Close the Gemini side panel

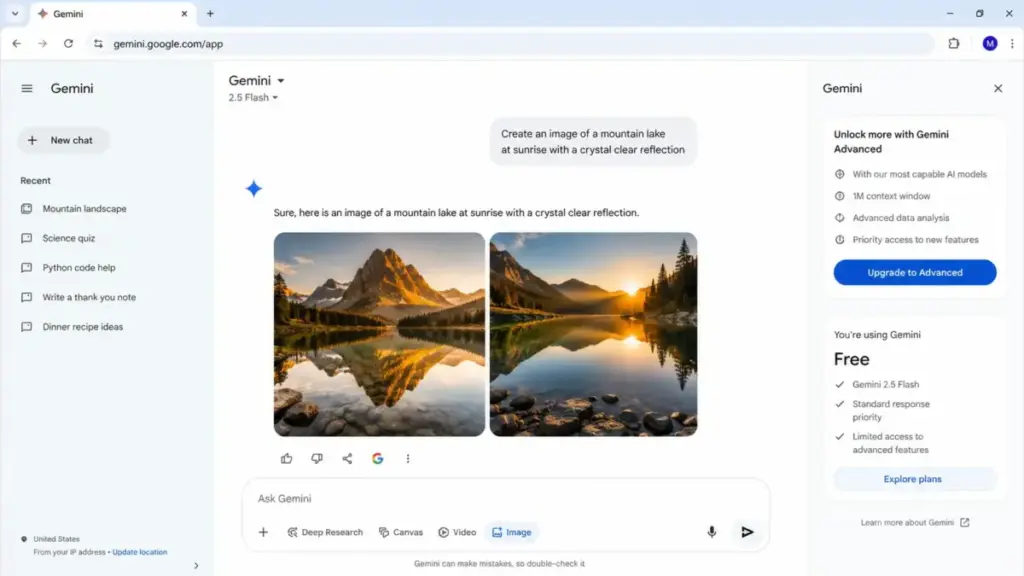(x=998, y=88)
